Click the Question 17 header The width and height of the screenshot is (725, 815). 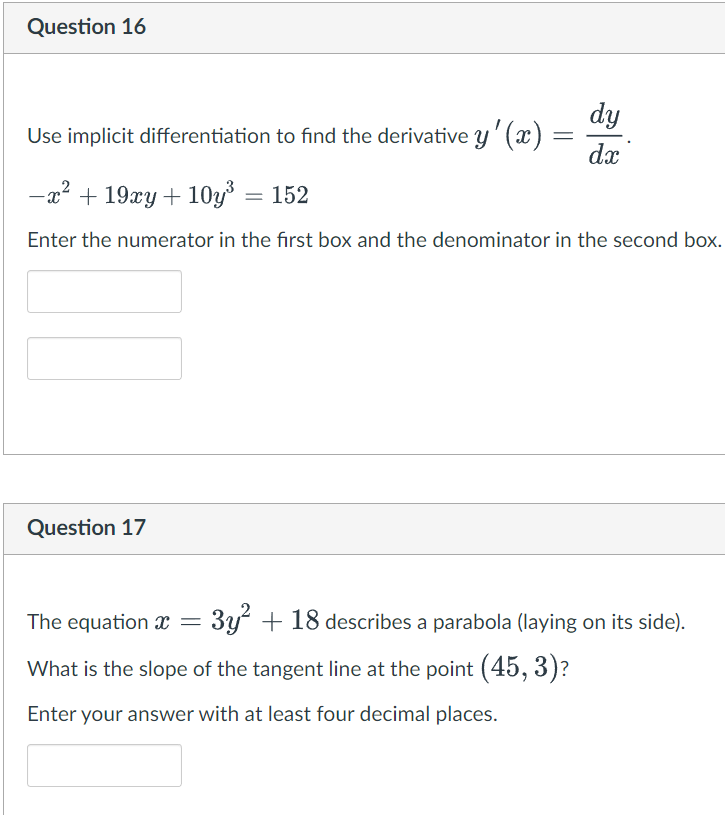[87, 528]
